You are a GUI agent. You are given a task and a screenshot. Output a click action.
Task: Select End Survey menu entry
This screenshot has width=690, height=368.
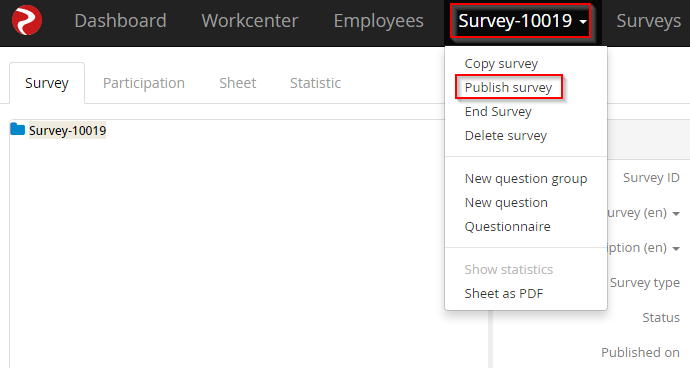[498, 112]
